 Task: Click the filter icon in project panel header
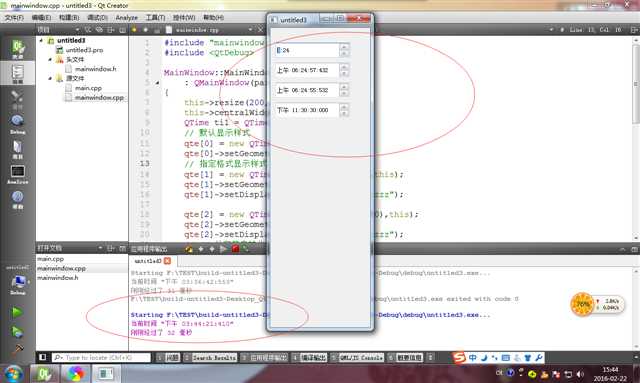(88, 30)
